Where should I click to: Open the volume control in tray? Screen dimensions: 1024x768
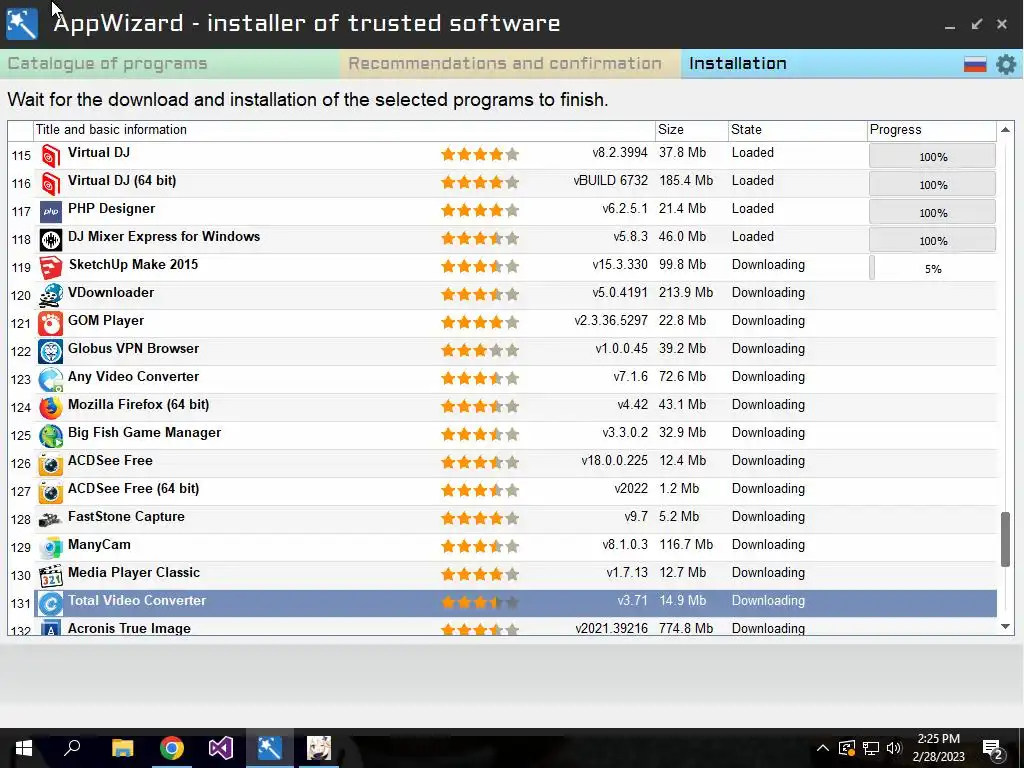(894, 748)
